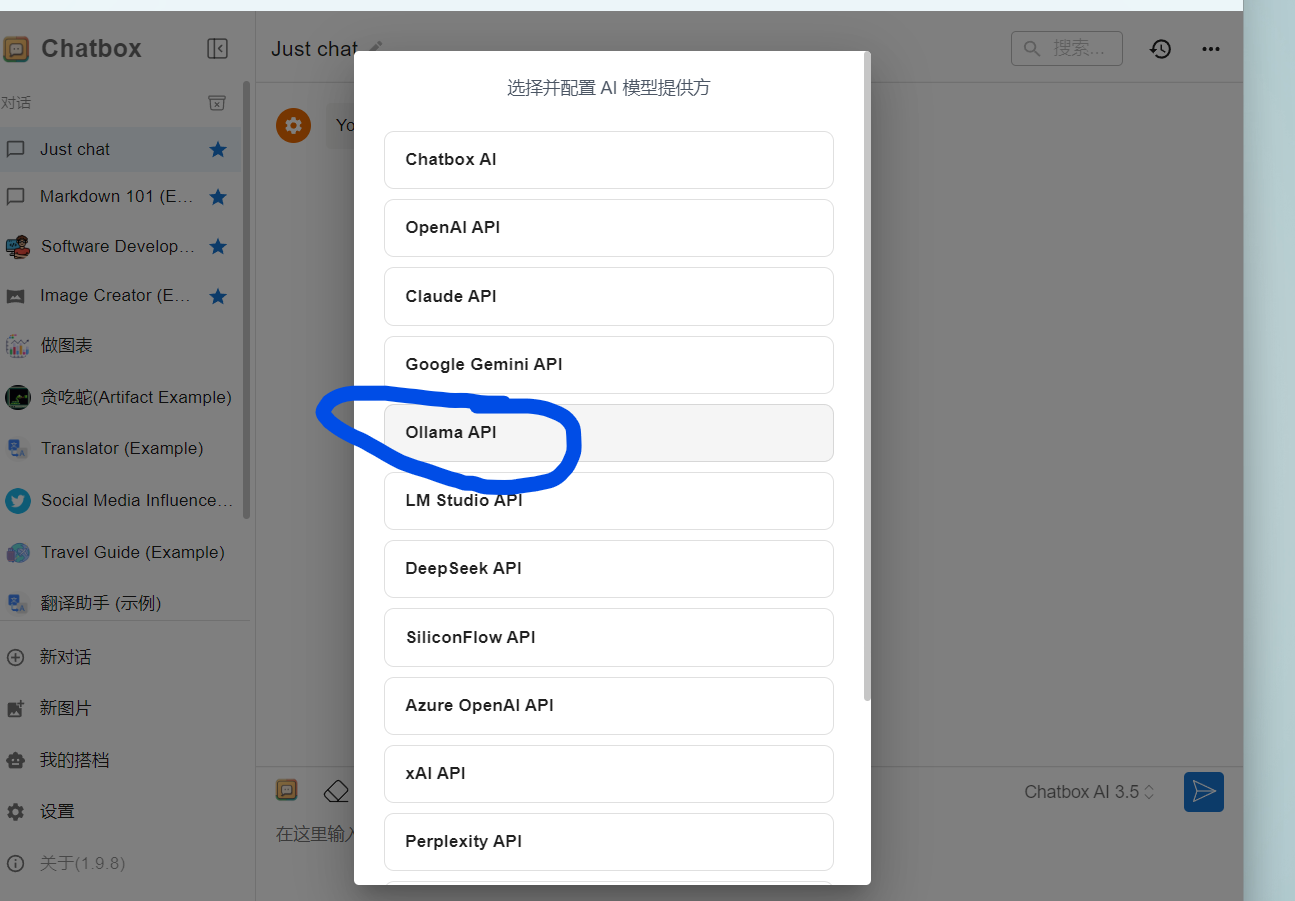1295x901 pixels.
Task: Open 我的搭档 in the sidebar
Action: [x=74, y=760]
